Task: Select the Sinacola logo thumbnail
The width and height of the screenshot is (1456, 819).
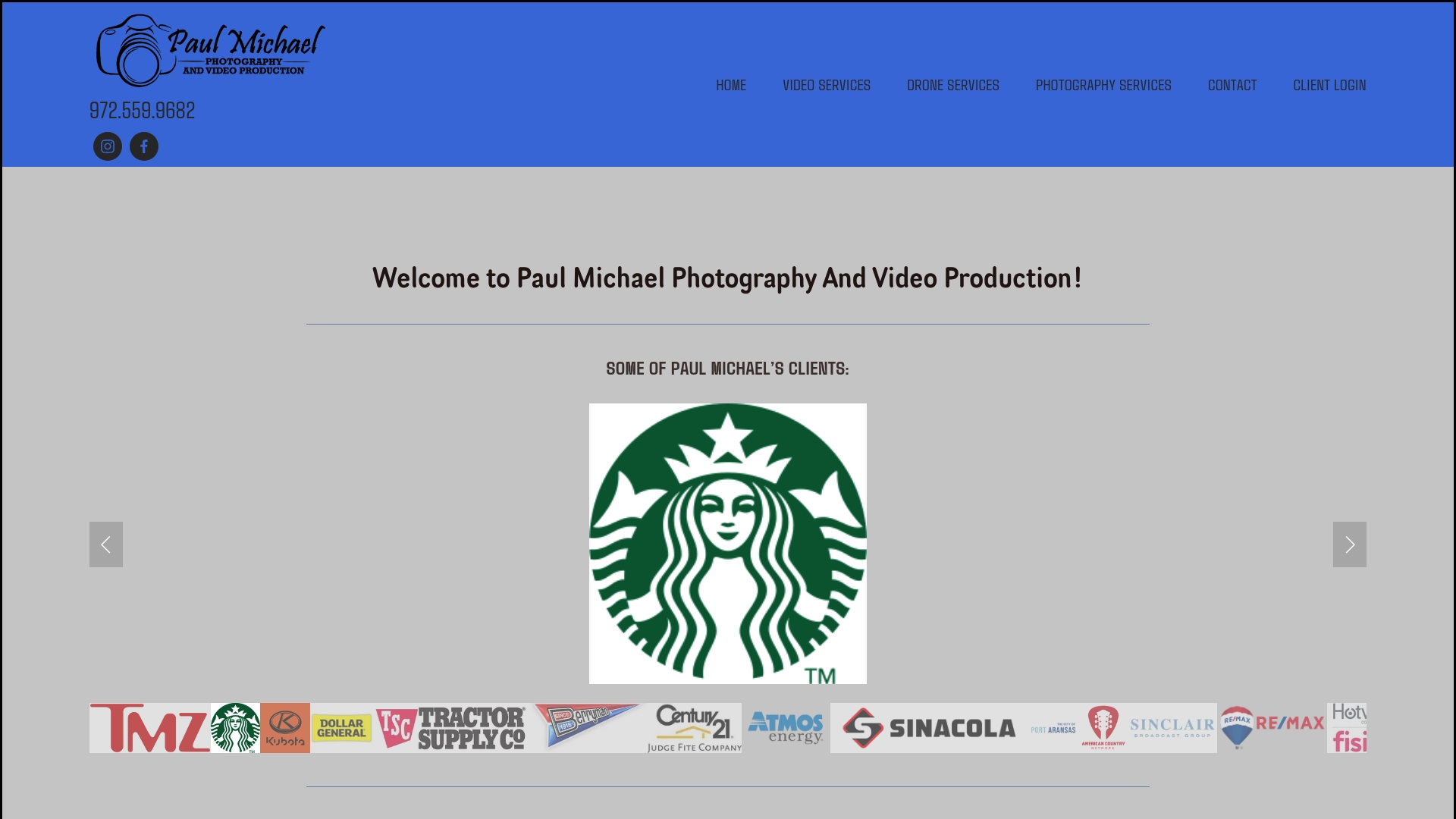Action: tap(929, 728)
